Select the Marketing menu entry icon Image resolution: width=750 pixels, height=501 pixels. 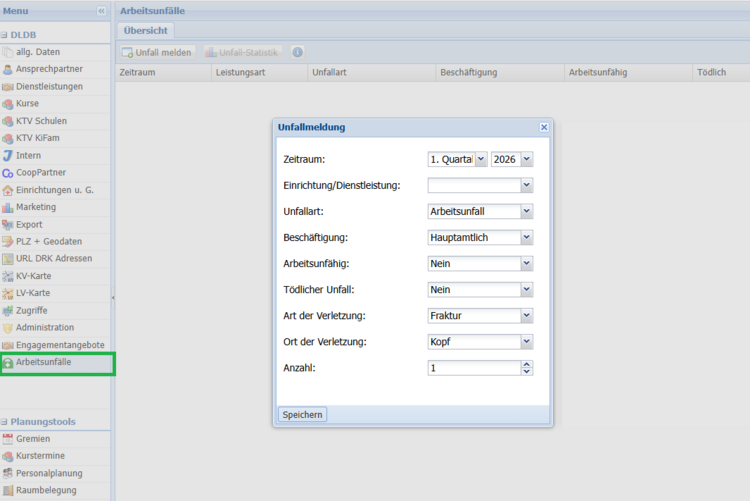pyautogui.click(x=8, y=207)
